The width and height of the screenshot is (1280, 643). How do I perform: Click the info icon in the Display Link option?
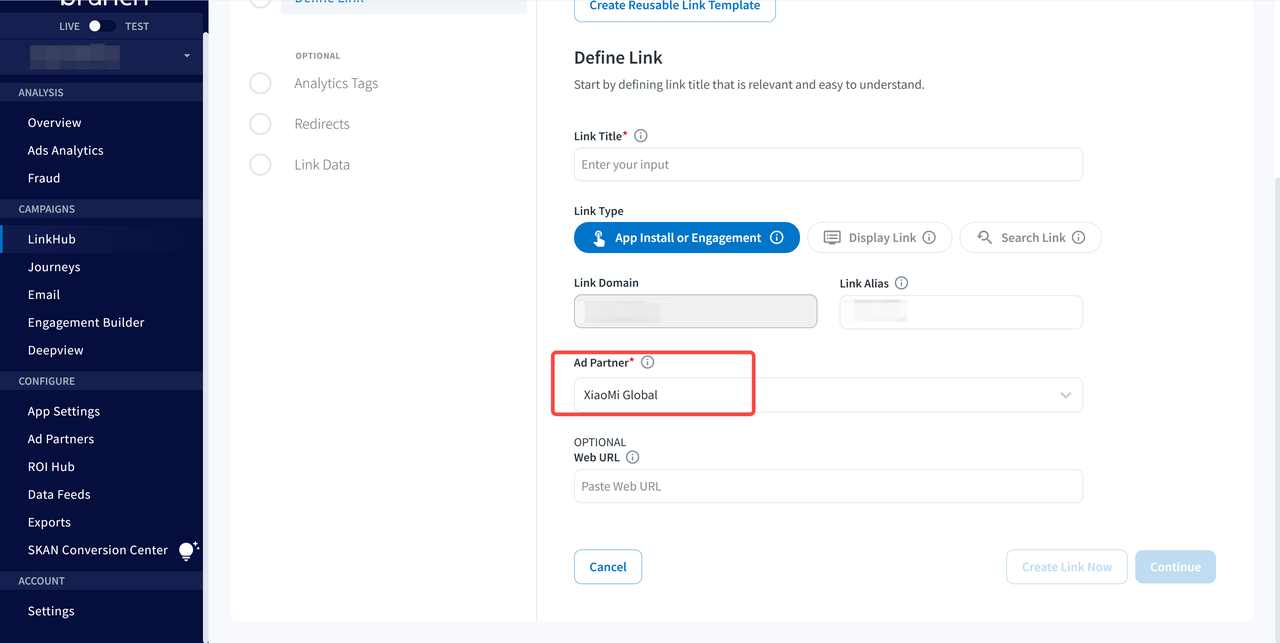coord(929,238)
